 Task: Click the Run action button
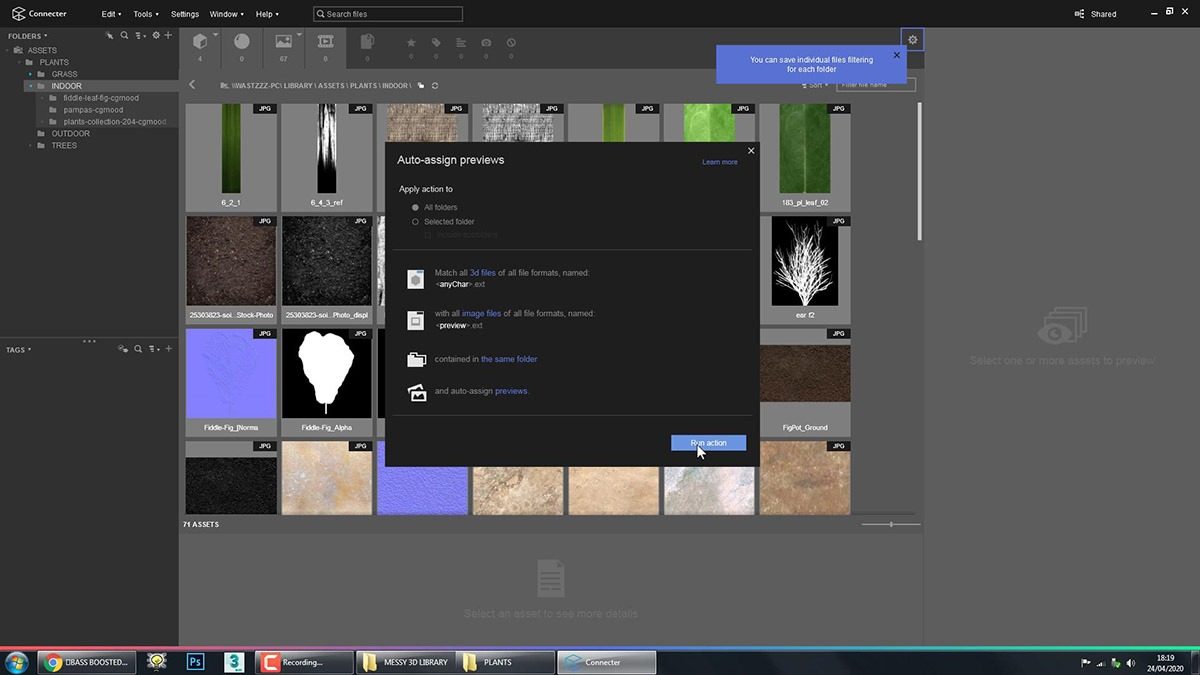click(708, 443)
